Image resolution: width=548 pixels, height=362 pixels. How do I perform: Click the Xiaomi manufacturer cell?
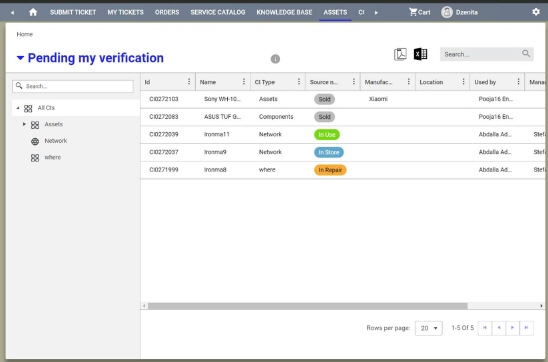pos(378,99)
